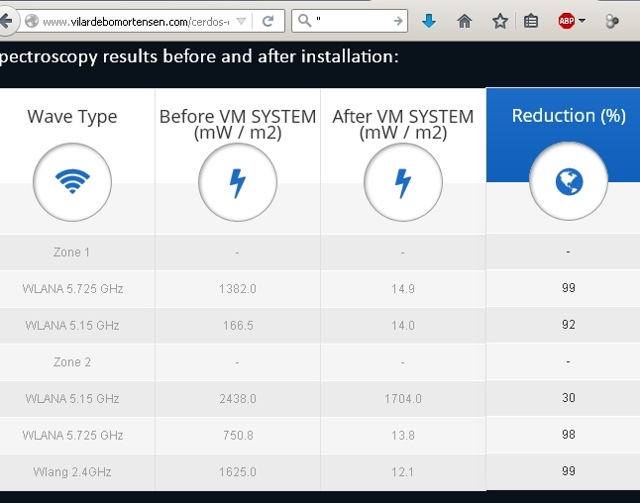Focus the browser search box
The height and width of the screenshot is (503, 640).
[349, 21]
